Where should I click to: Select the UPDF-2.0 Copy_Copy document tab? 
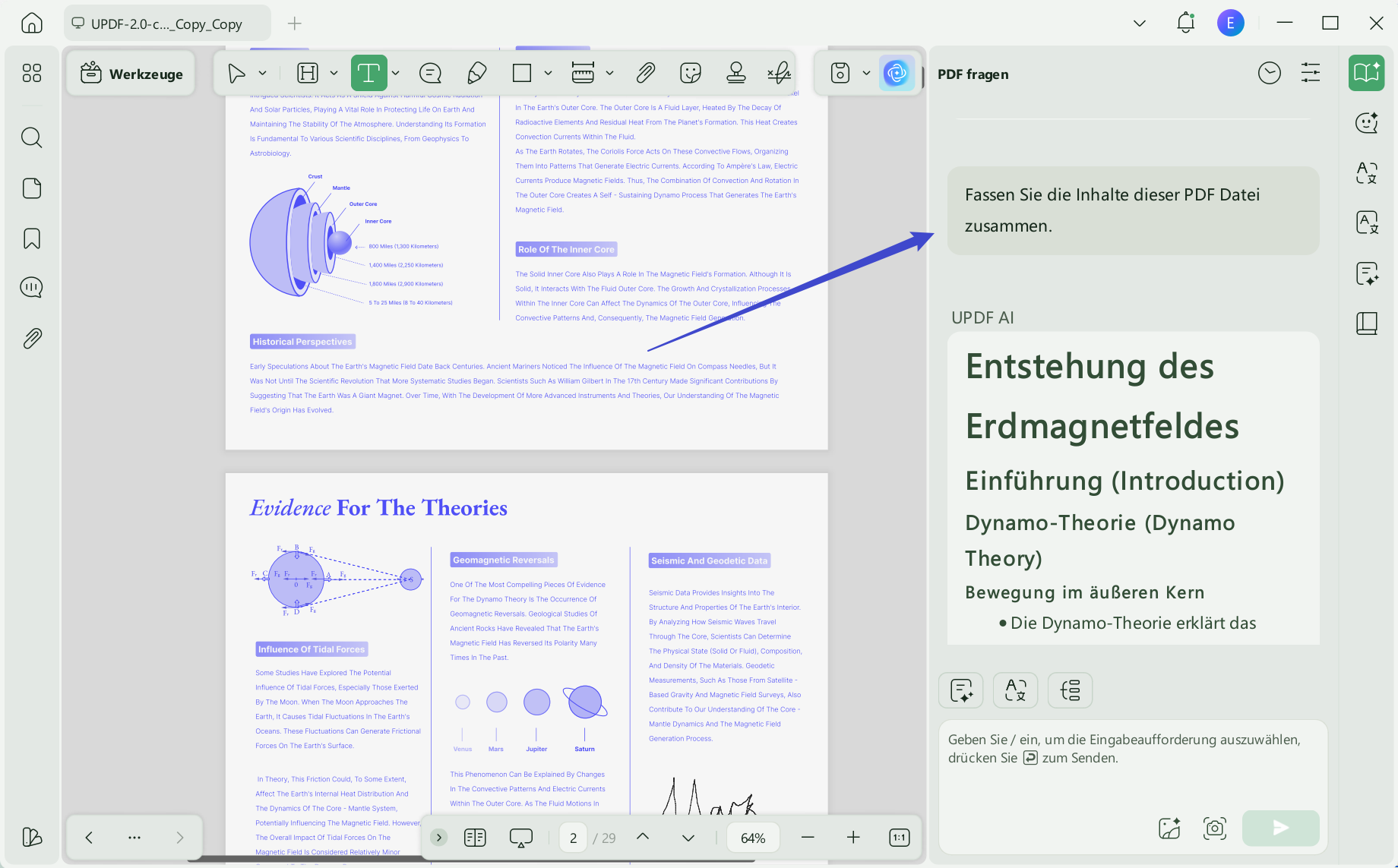coord(167,24)
